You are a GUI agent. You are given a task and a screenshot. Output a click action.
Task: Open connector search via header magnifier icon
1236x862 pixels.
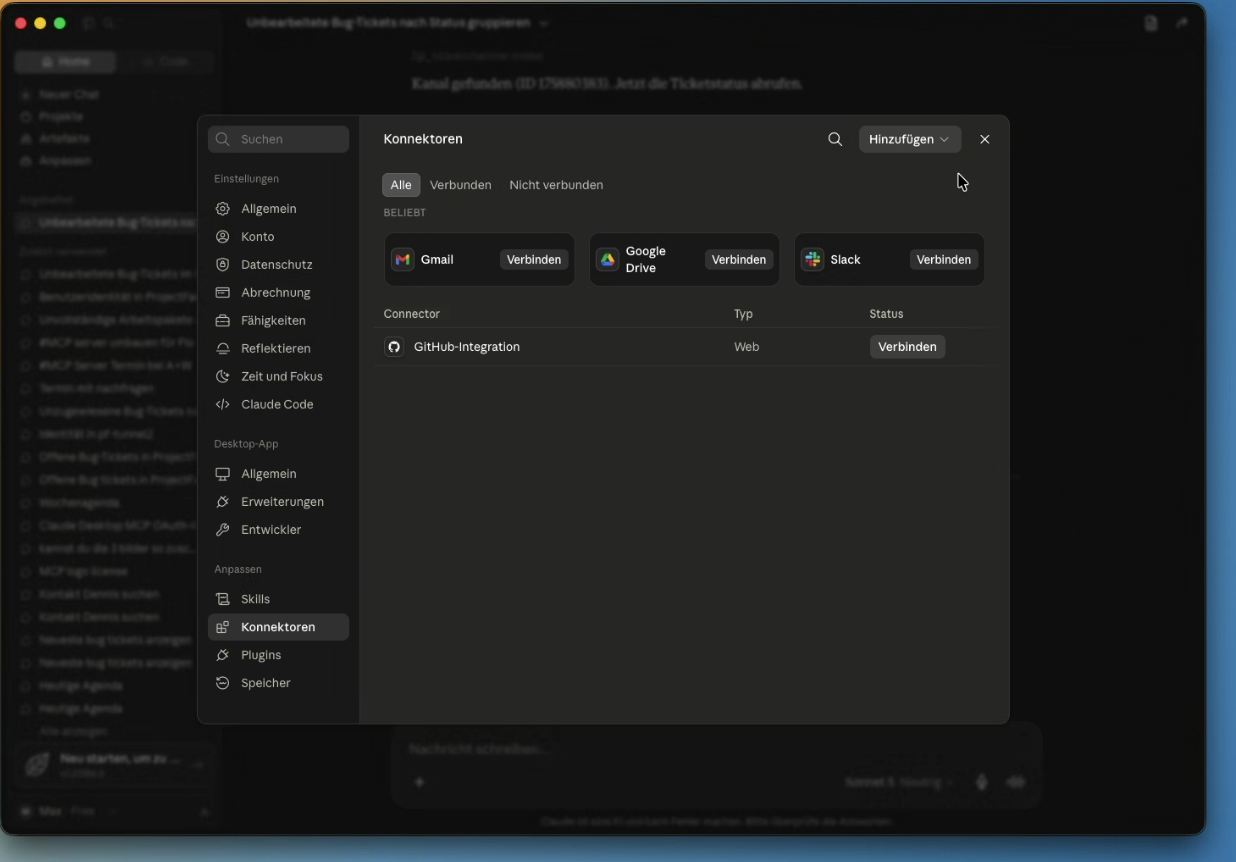(x=835, y=139)
